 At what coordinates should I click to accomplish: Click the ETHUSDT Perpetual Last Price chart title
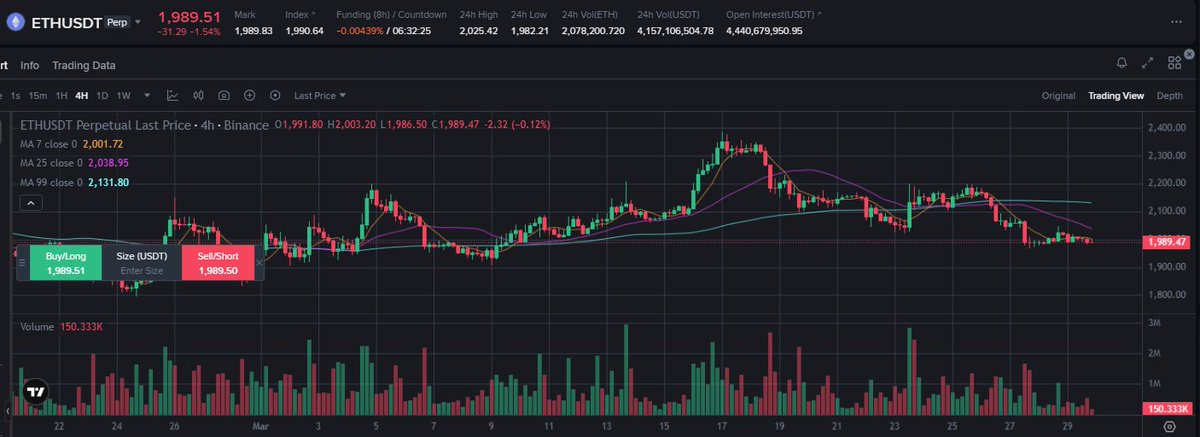click(x=145, y=125)
